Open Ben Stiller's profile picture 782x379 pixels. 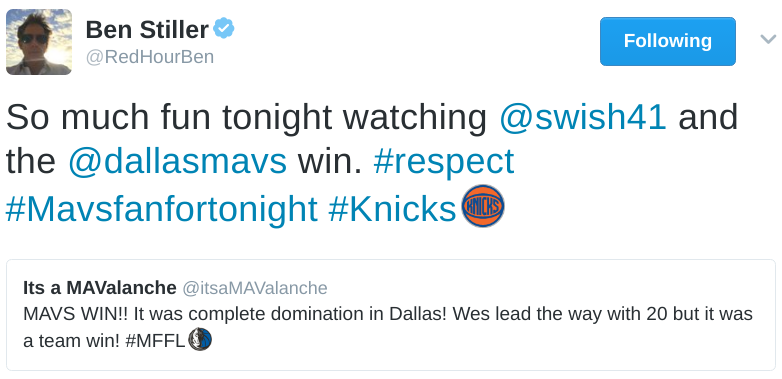(39, 42)
